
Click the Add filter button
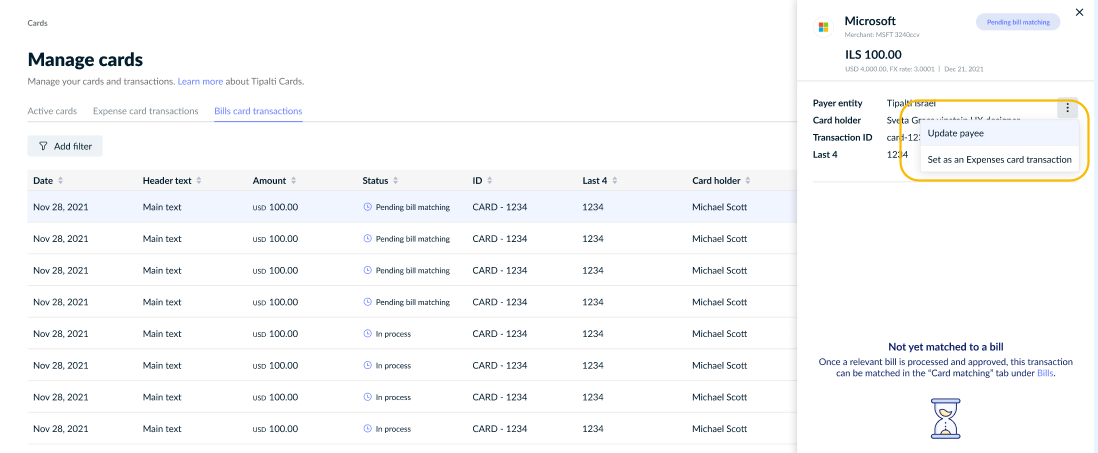(x=65, y=146)
